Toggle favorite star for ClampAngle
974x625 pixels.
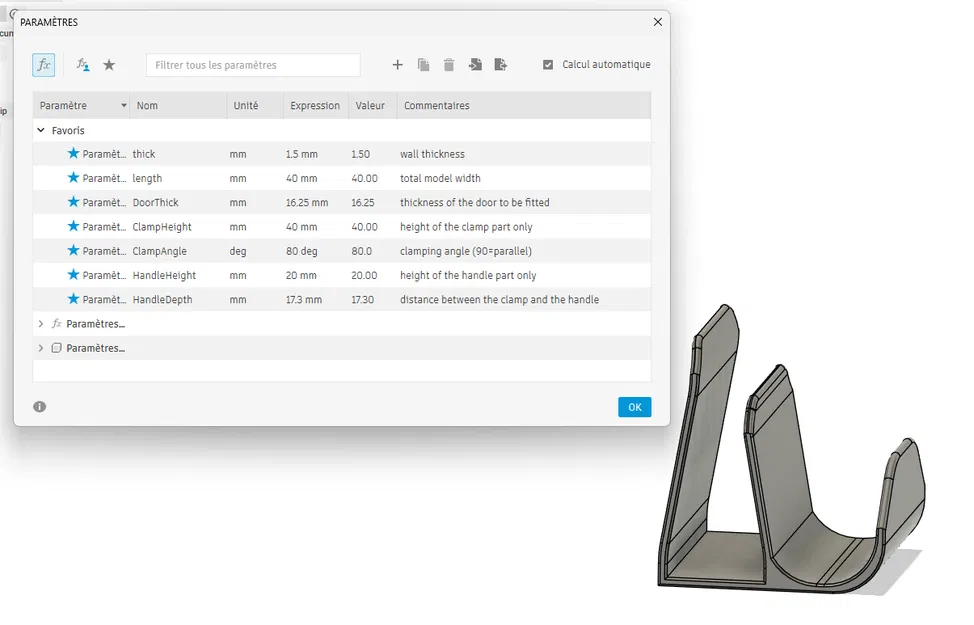73,250
